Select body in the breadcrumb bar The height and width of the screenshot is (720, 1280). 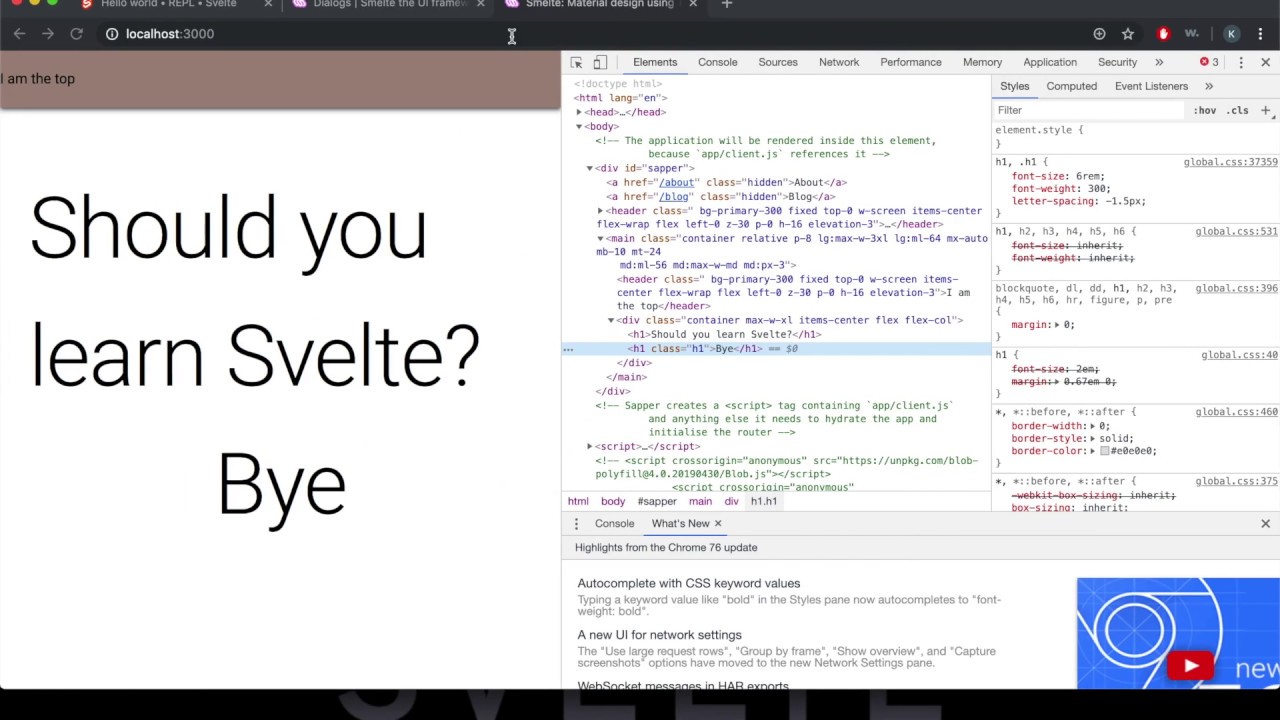(613, 501)
